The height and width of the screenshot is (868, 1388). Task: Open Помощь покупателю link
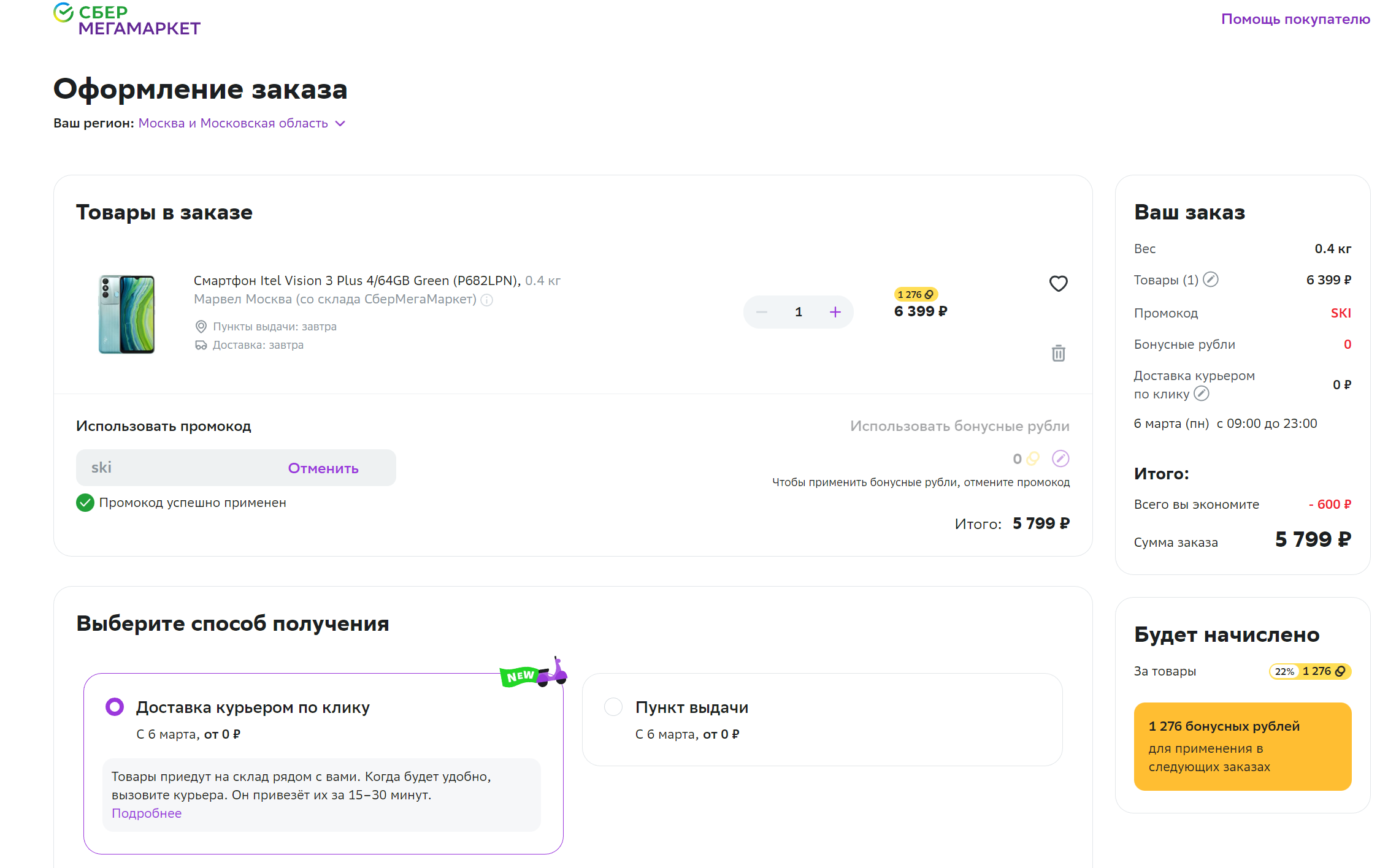click(x=1295, y=19)
